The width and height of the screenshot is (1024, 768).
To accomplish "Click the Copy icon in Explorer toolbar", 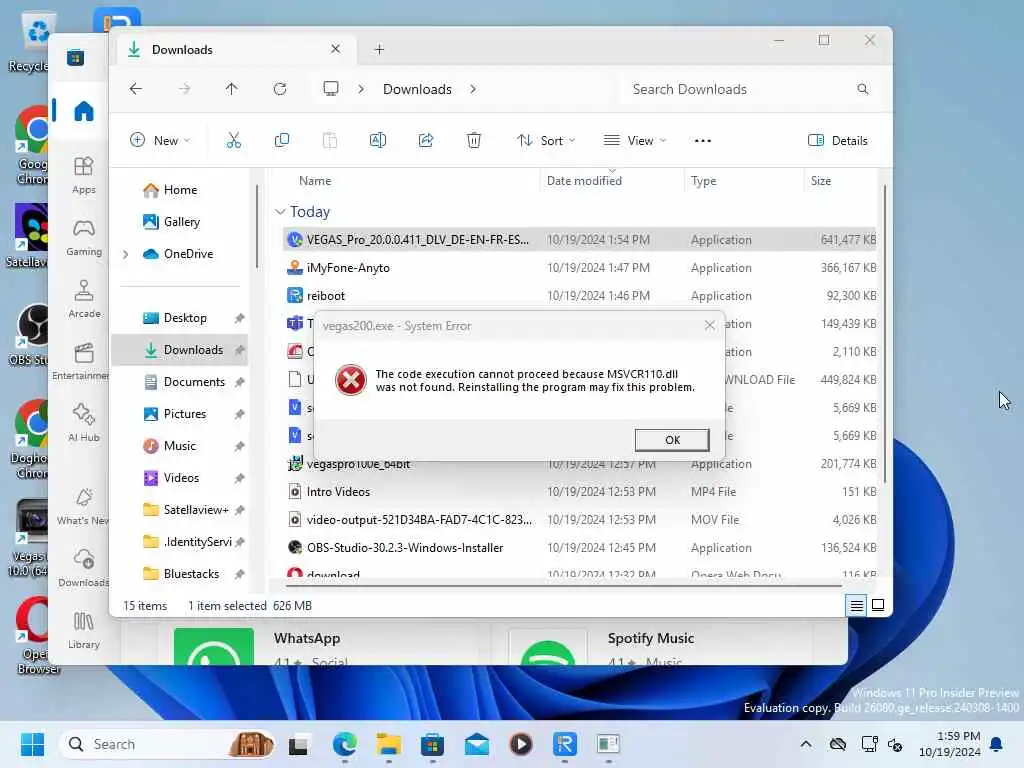I will pyautogui.click(x=281, y=140).
